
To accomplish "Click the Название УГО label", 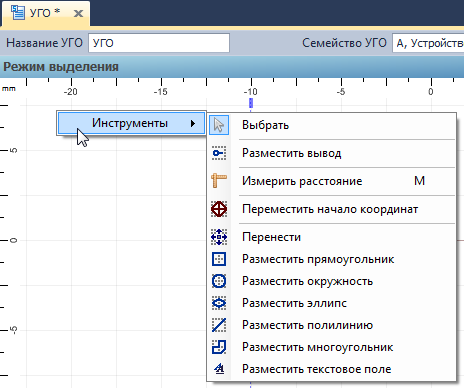I will (44, 43).
